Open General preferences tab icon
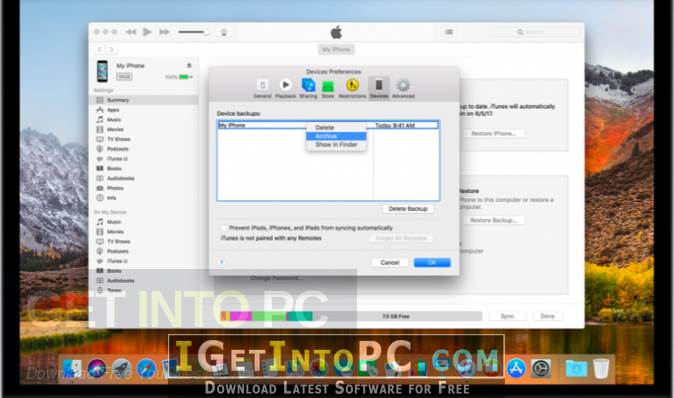674x398 pixels. coord(262,88)
